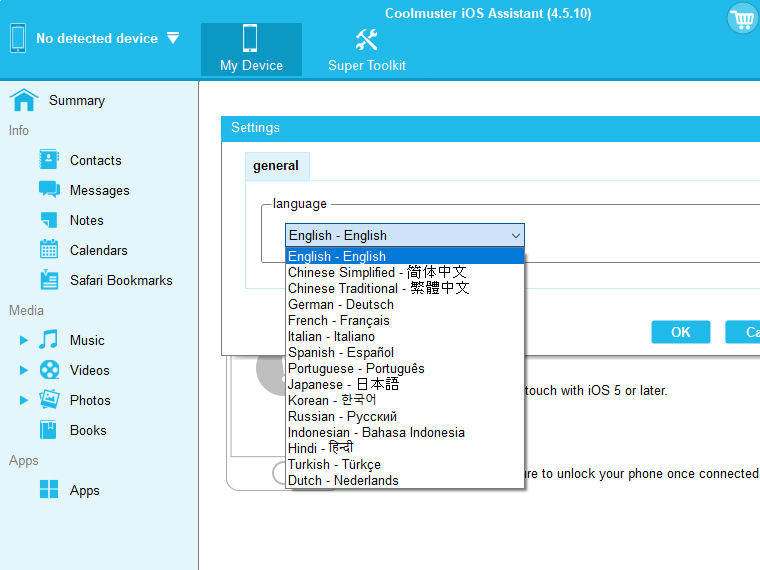Select Turkish - Türkçe language
Image resolution: width=760 pixels, height=570 pixels.
[x=405, y=464]
